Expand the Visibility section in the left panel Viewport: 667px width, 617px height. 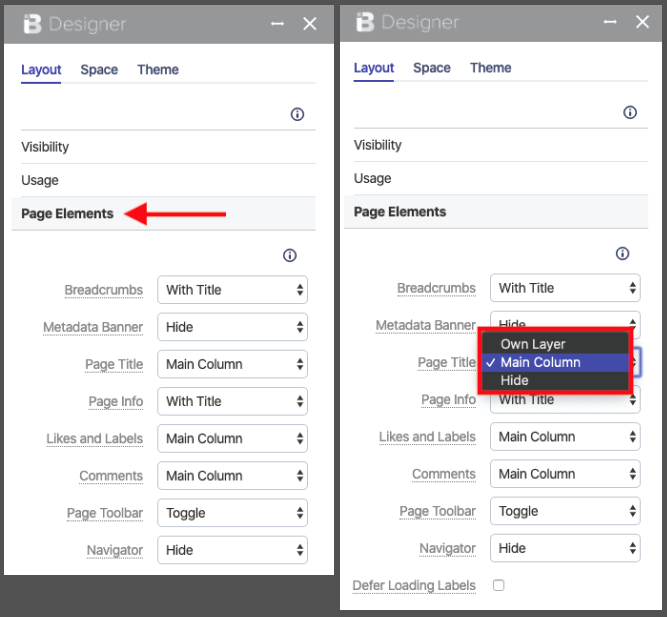coord(168,147)
